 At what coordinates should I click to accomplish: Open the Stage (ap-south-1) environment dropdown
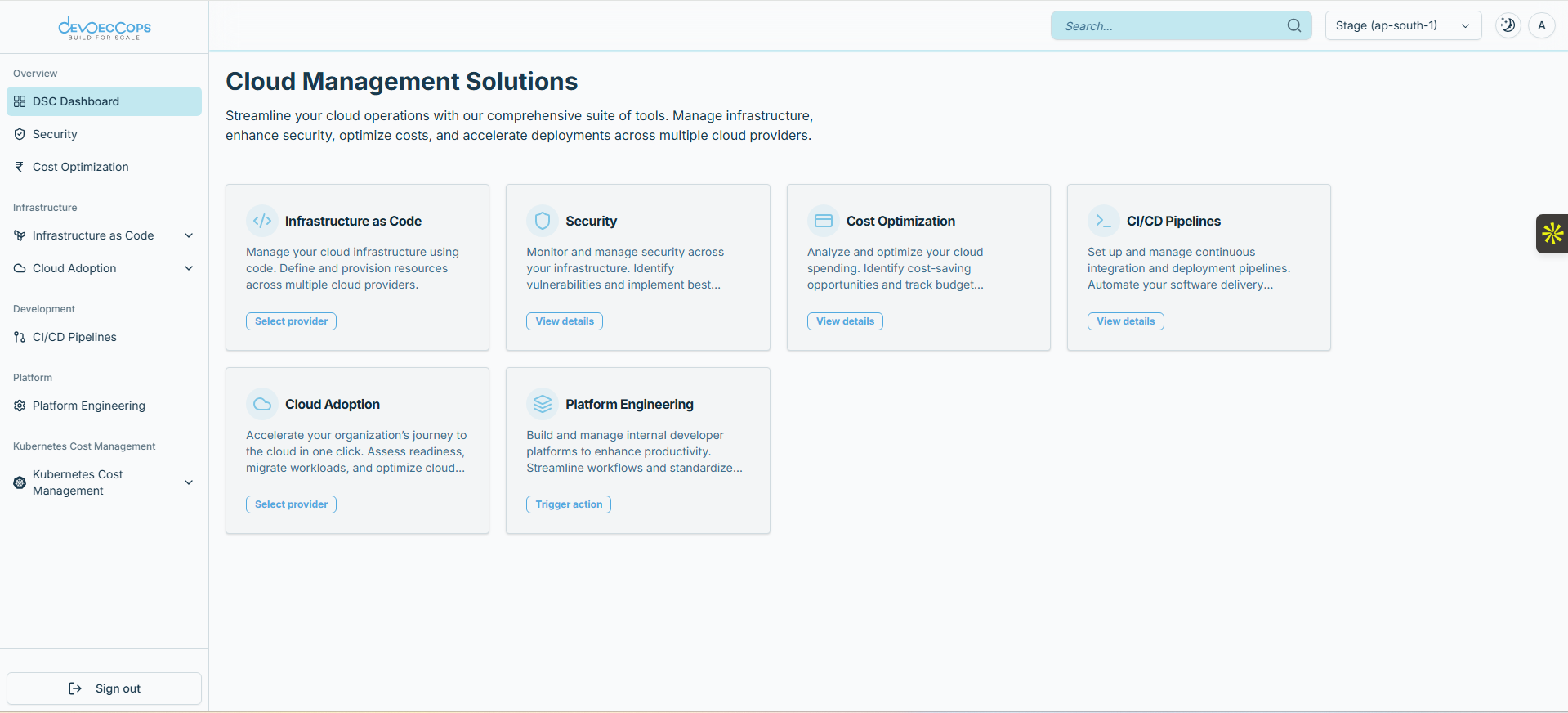1402,25
